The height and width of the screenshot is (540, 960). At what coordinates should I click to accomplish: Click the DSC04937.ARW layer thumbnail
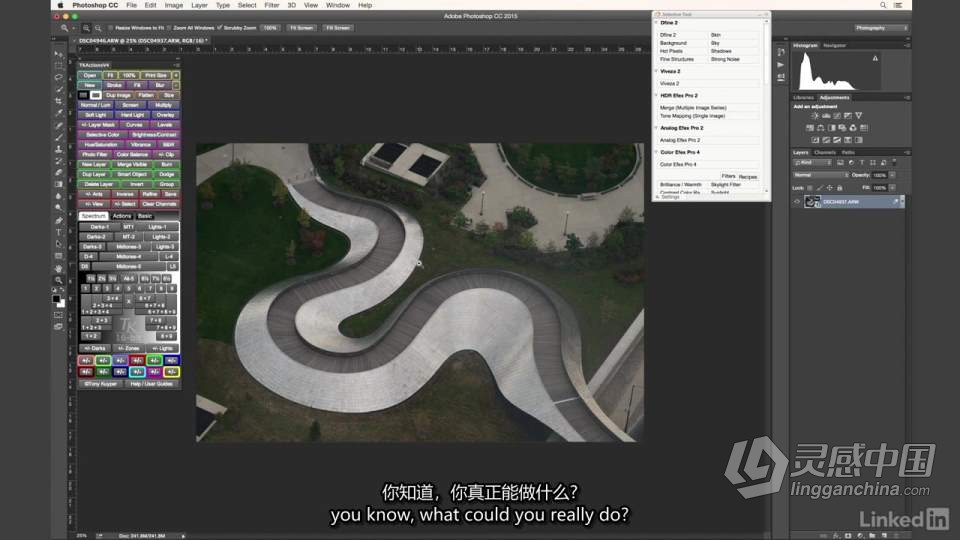click(812, 201)
